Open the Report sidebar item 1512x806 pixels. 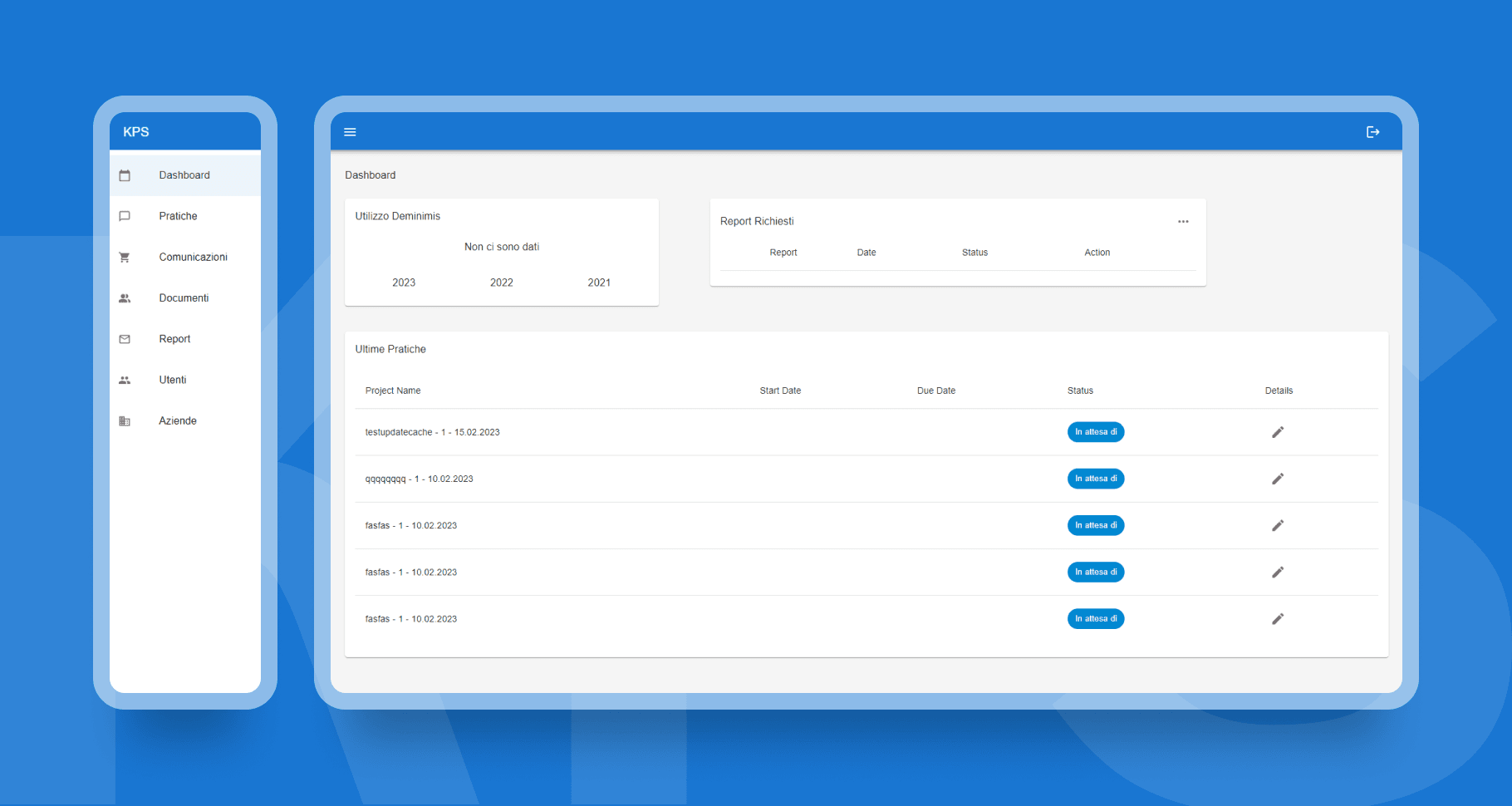click(x=185, y=339)
